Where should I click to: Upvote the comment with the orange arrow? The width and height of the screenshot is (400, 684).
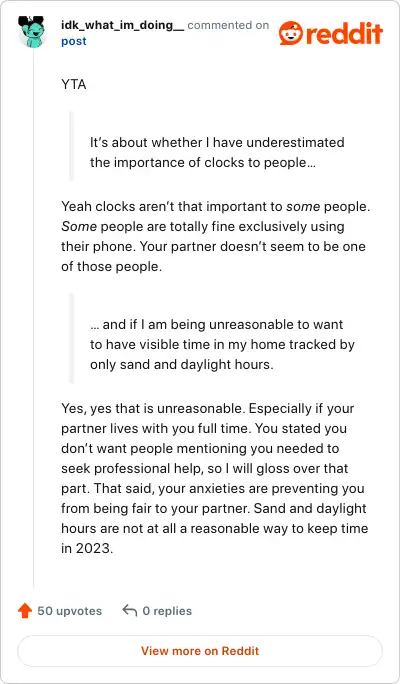point(25,611)
